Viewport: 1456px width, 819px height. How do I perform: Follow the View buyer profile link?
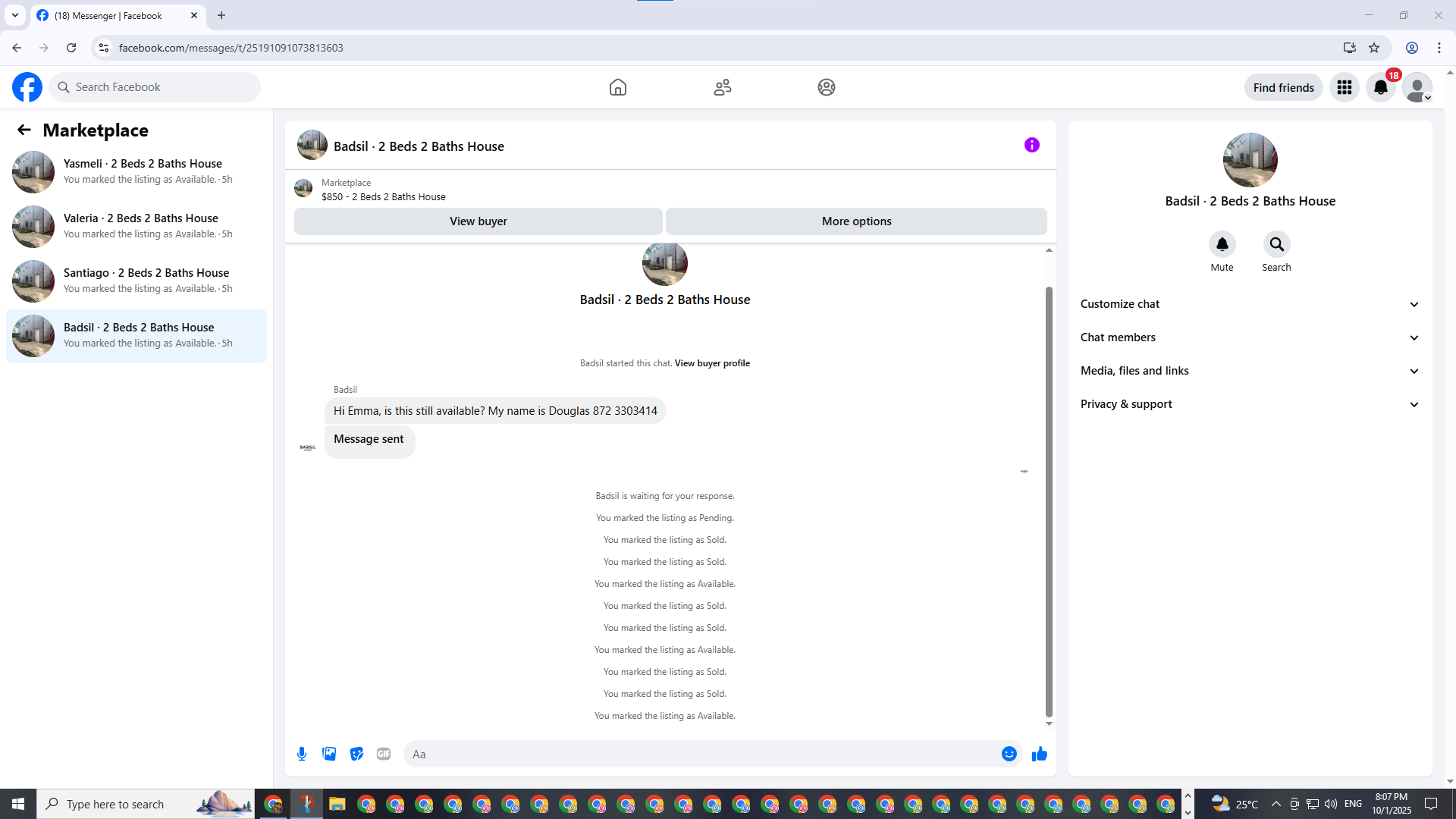coord(712,363)
